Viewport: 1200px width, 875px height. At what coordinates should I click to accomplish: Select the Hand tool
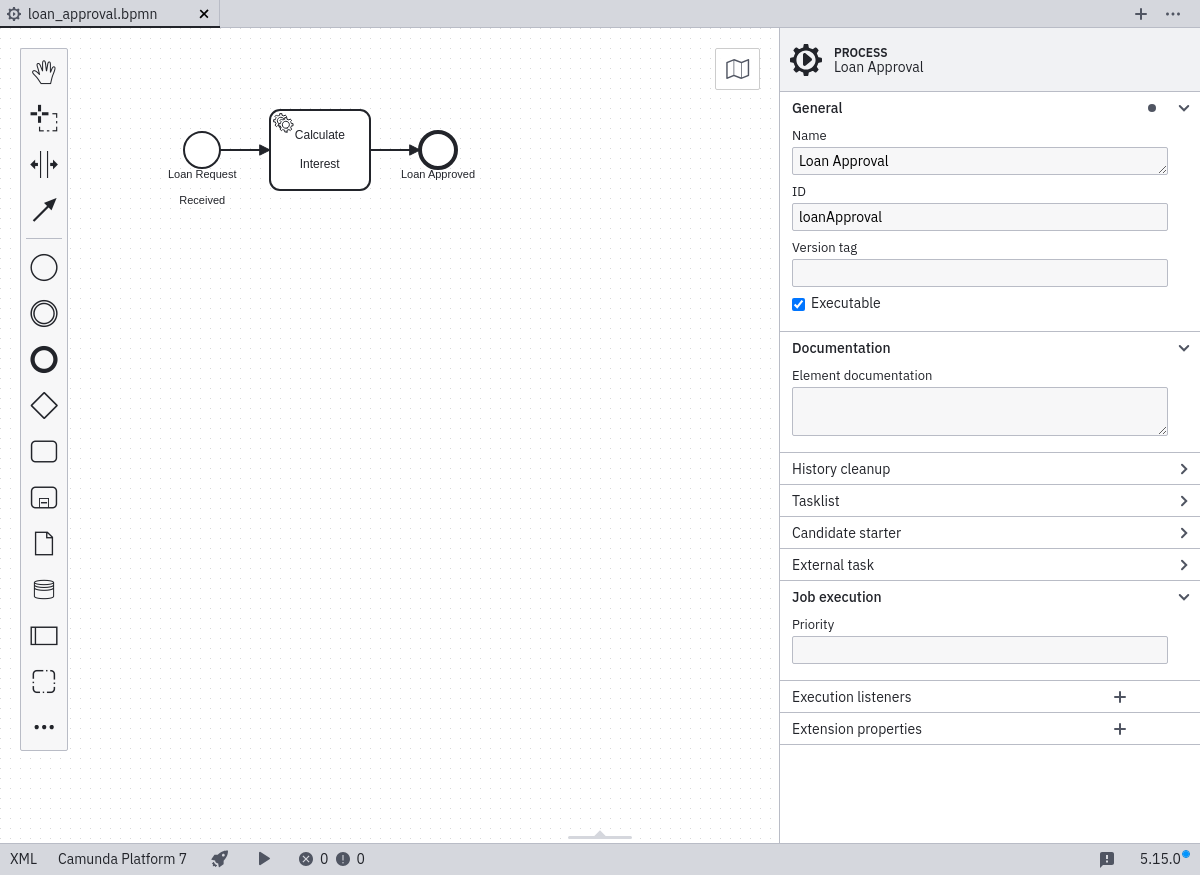click(x=44, y=72)
